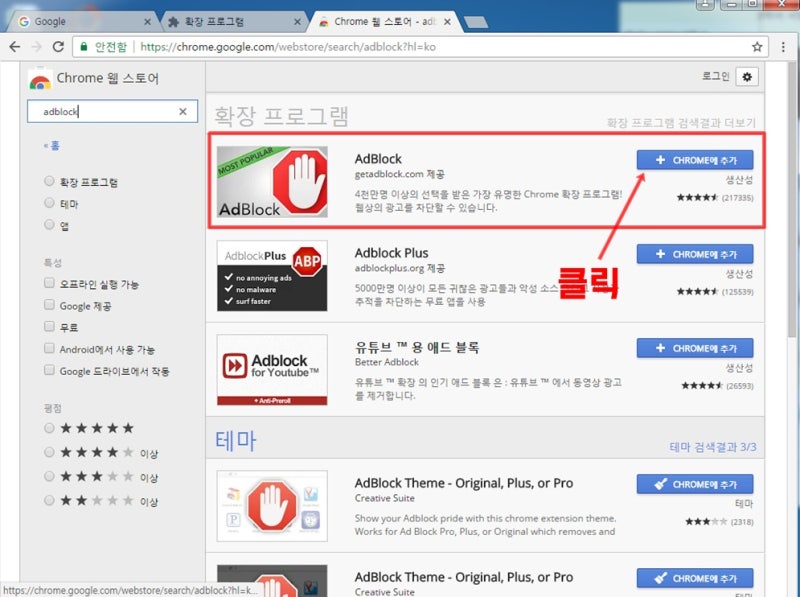This screenshot has width=800, height=597.
Task: Bookmark this page with the star icon
Action: [x=757, y=47]
